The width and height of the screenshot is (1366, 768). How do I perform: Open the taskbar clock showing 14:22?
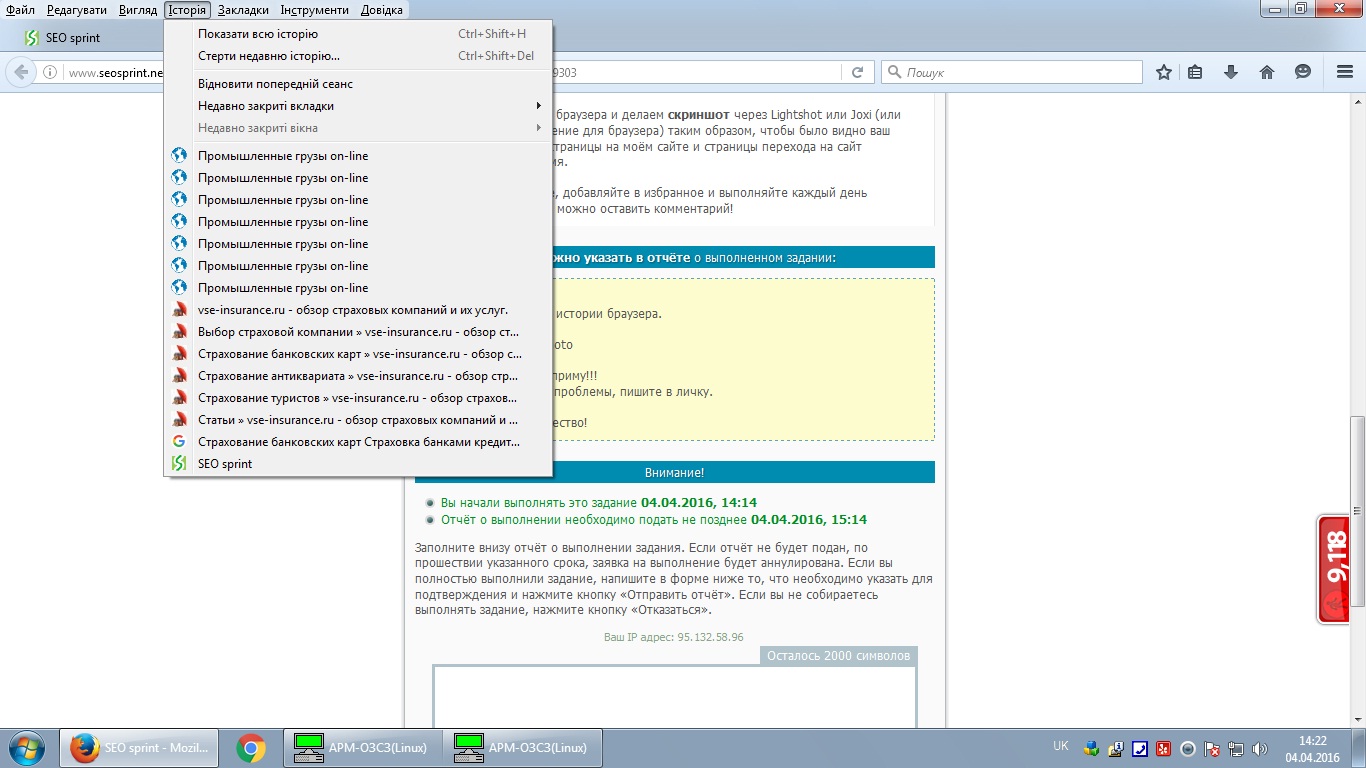1312,748
